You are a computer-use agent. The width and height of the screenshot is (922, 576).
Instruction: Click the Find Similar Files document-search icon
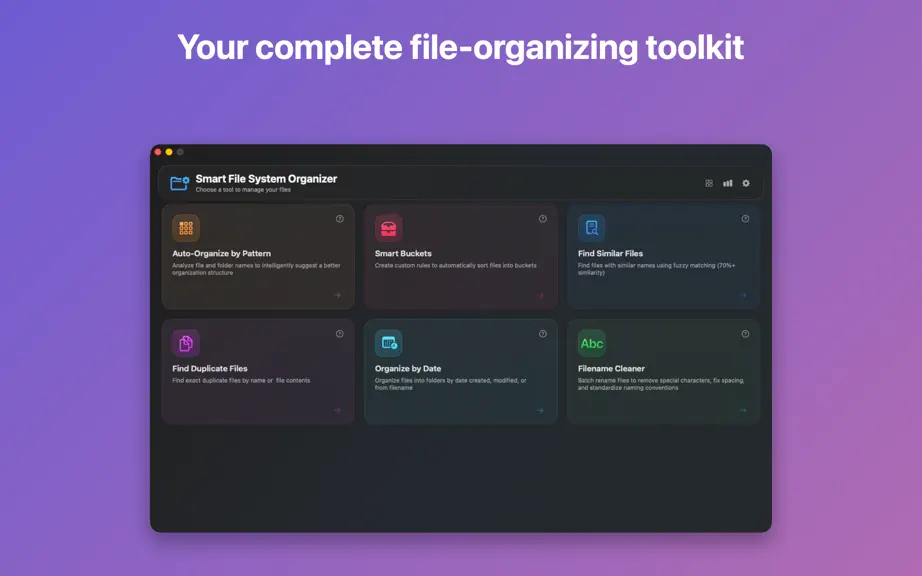(x=592, y=228)
